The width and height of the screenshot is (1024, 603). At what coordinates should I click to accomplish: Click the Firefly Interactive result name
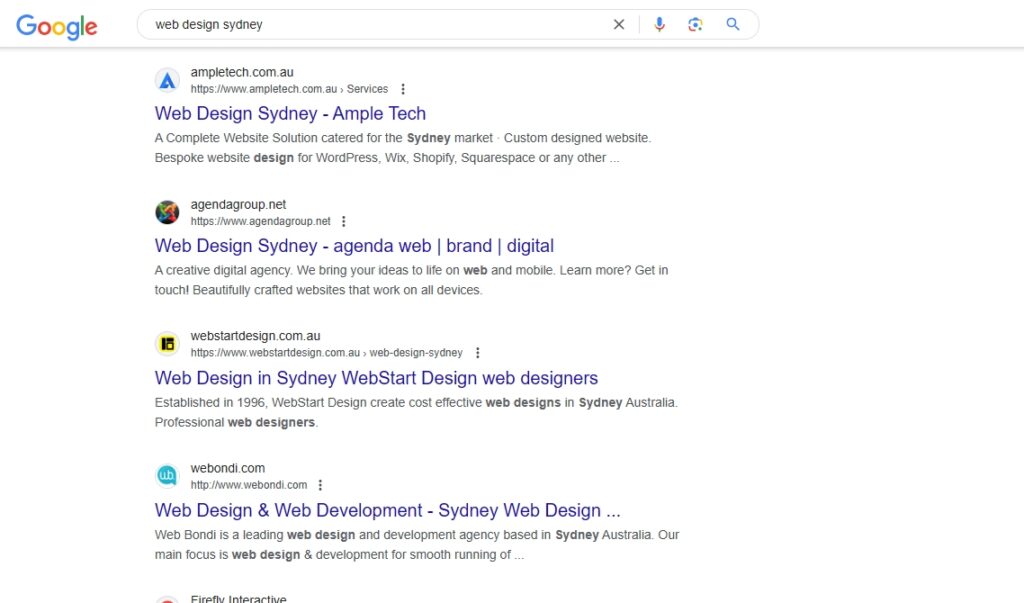pyautogui.click(x=238, y=599)
